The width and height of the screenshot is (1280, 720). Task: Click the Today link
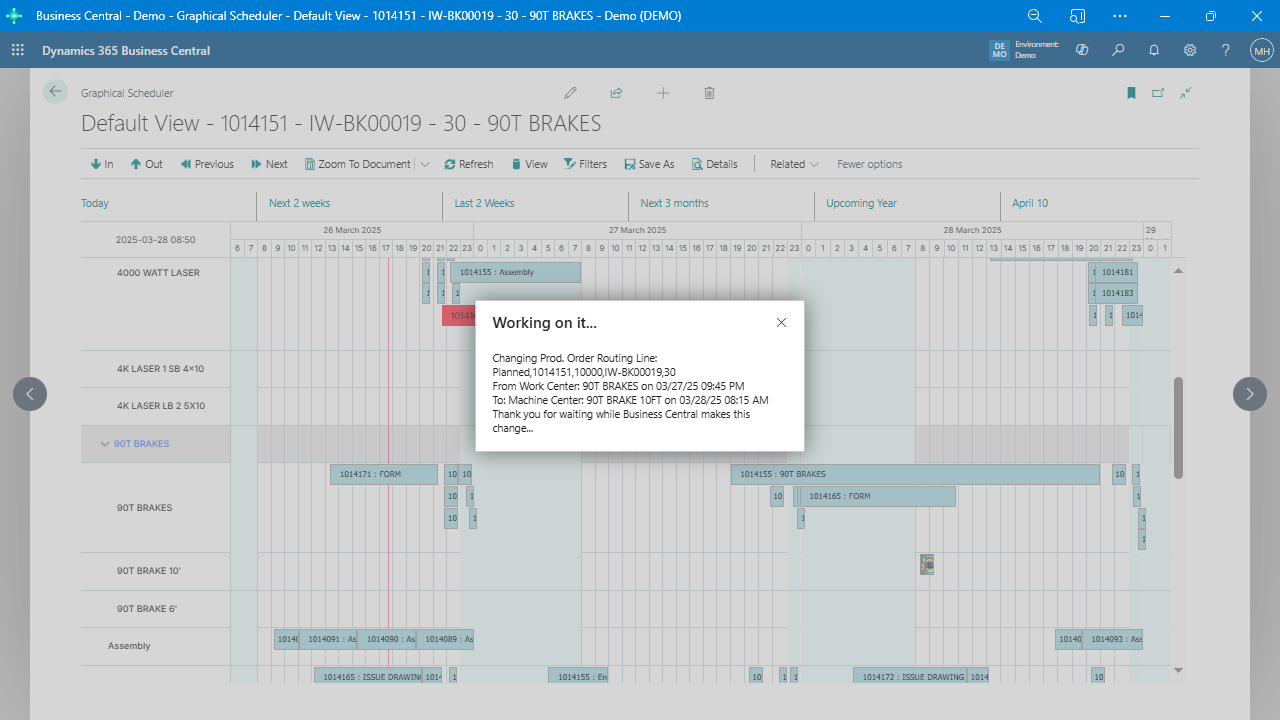pyautogui.click(x=95, y=203)
